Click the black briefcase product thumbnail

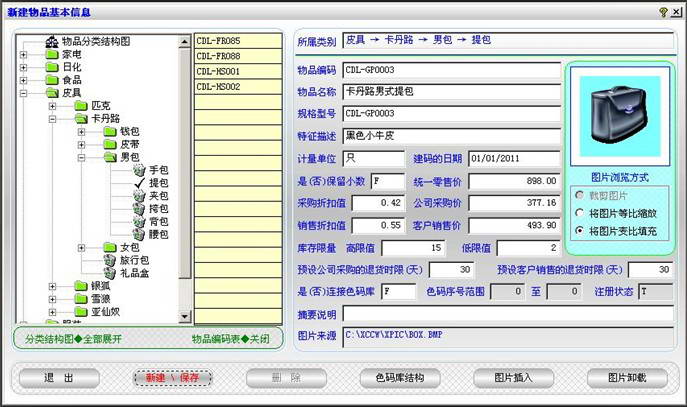point(620,116)
